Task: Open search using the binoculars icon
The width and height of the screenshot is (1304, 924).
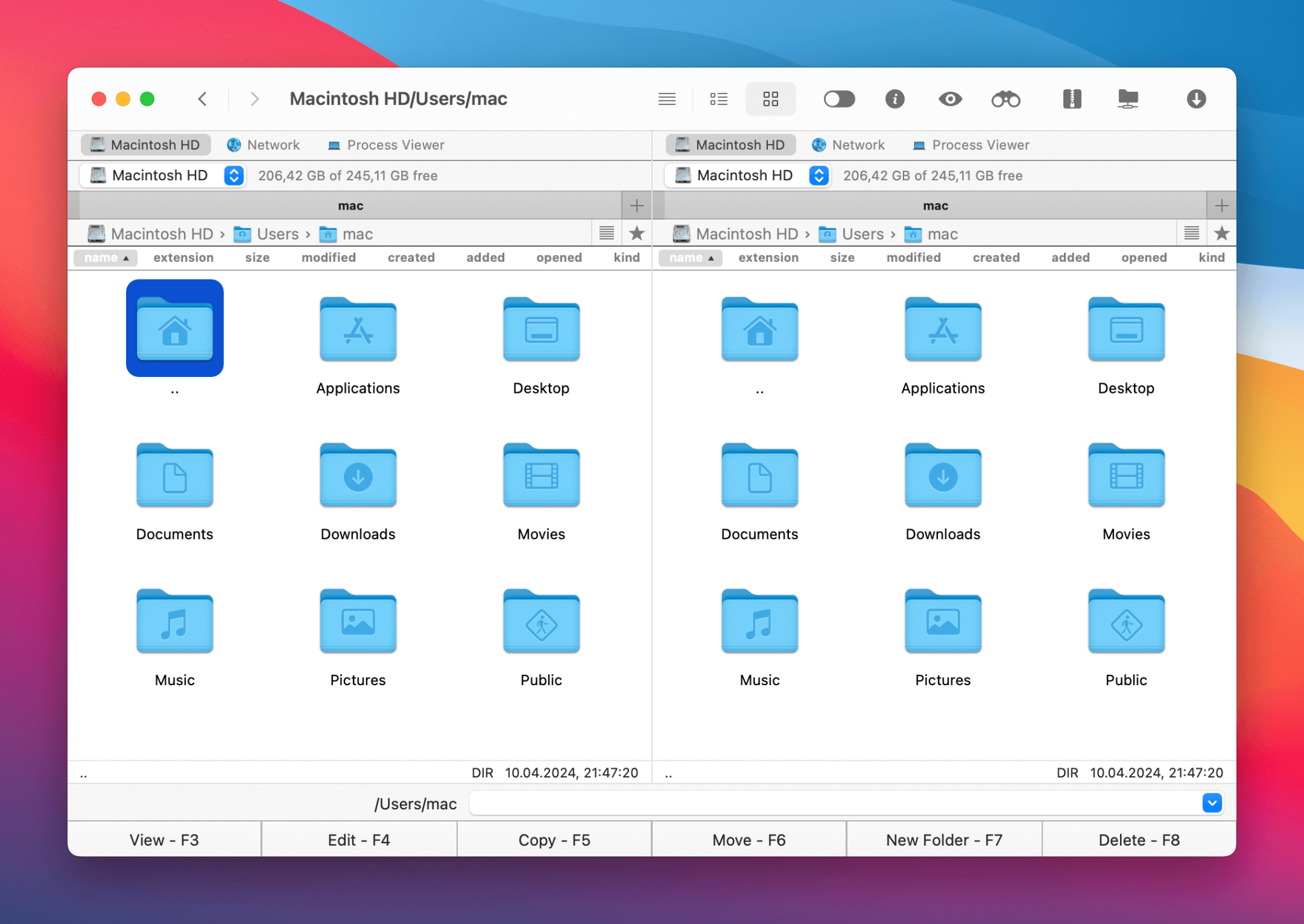Action: (1005, 99)
